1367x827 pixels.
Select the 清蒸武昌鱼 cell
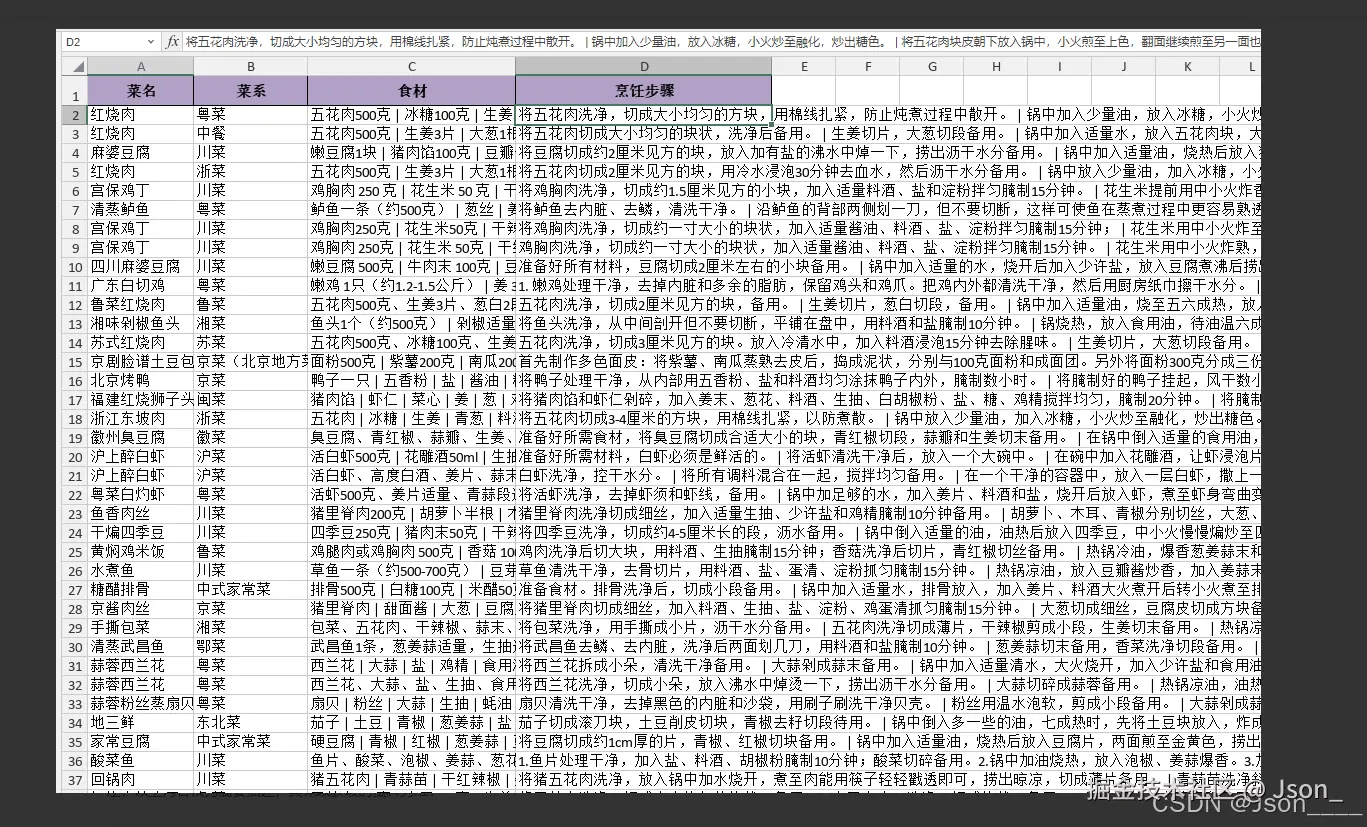click(140, 646)
